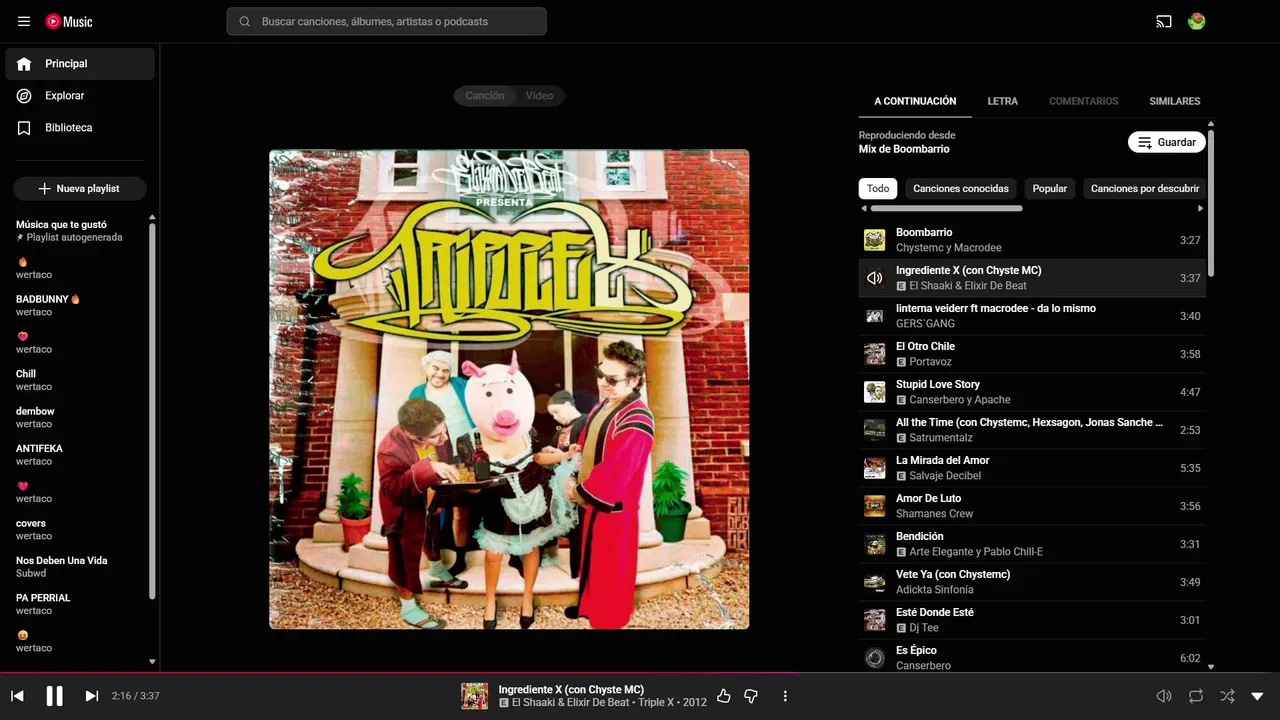
Task: Open Nos Deben Una Vida playlist
Action: click(80, 567)
